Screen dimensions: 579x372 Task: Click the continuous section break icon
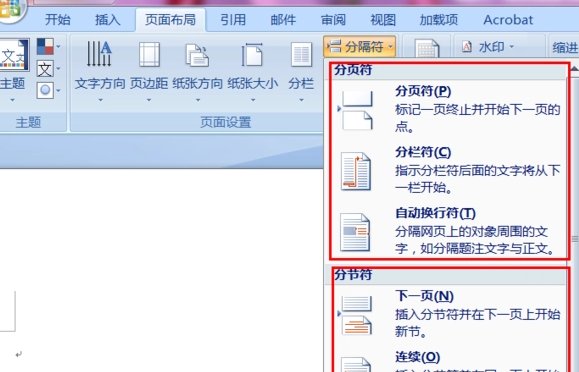(x=355, y=364)
